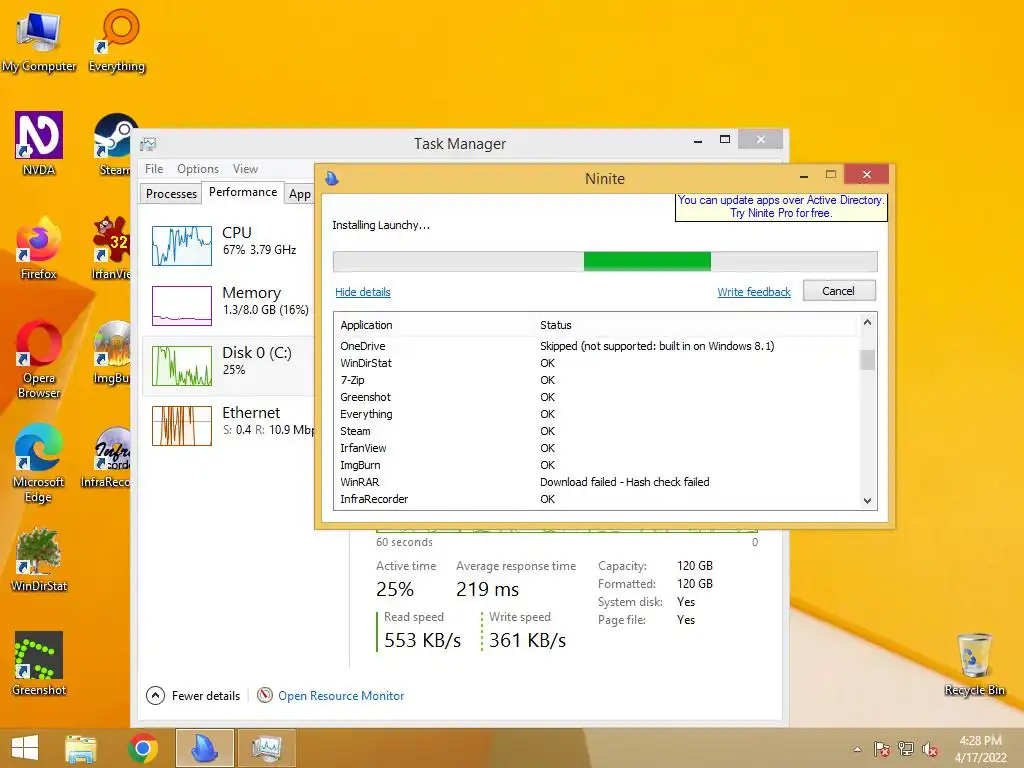Minimize the Ninite window
This screenshot has width=1024, height=768.
(804, 175)
